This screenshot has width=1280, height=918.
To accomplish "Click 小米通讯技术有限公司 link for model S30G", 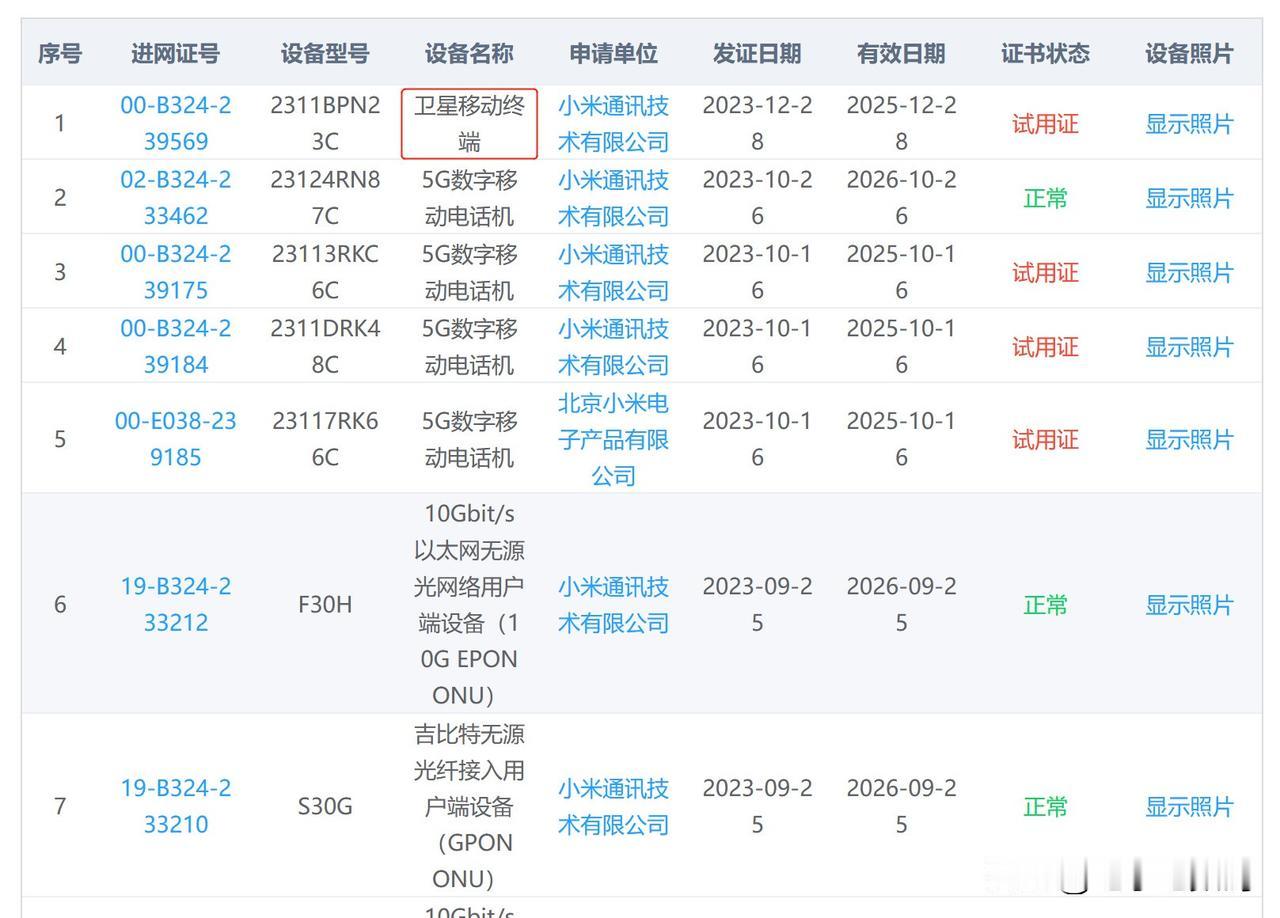I will (x=613, y=807).
